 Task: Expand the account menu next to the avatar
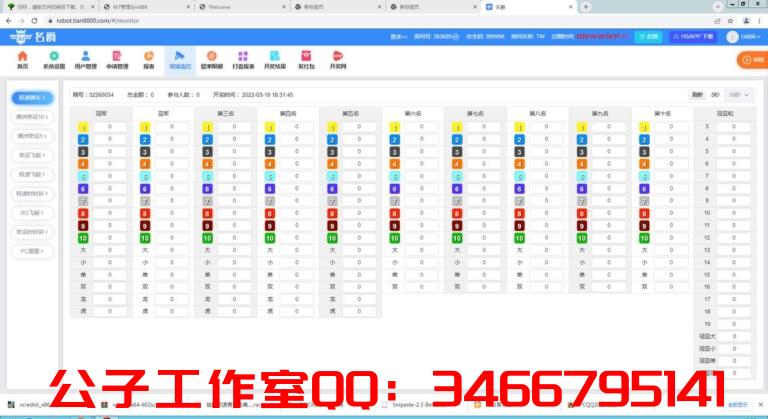(750, 37)
